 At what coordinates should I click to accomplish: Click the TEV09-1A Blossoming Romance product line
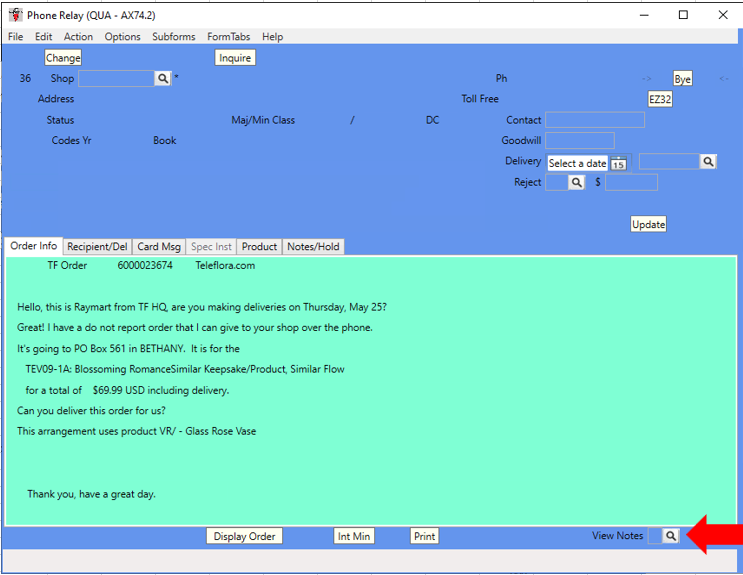point(185,369)
